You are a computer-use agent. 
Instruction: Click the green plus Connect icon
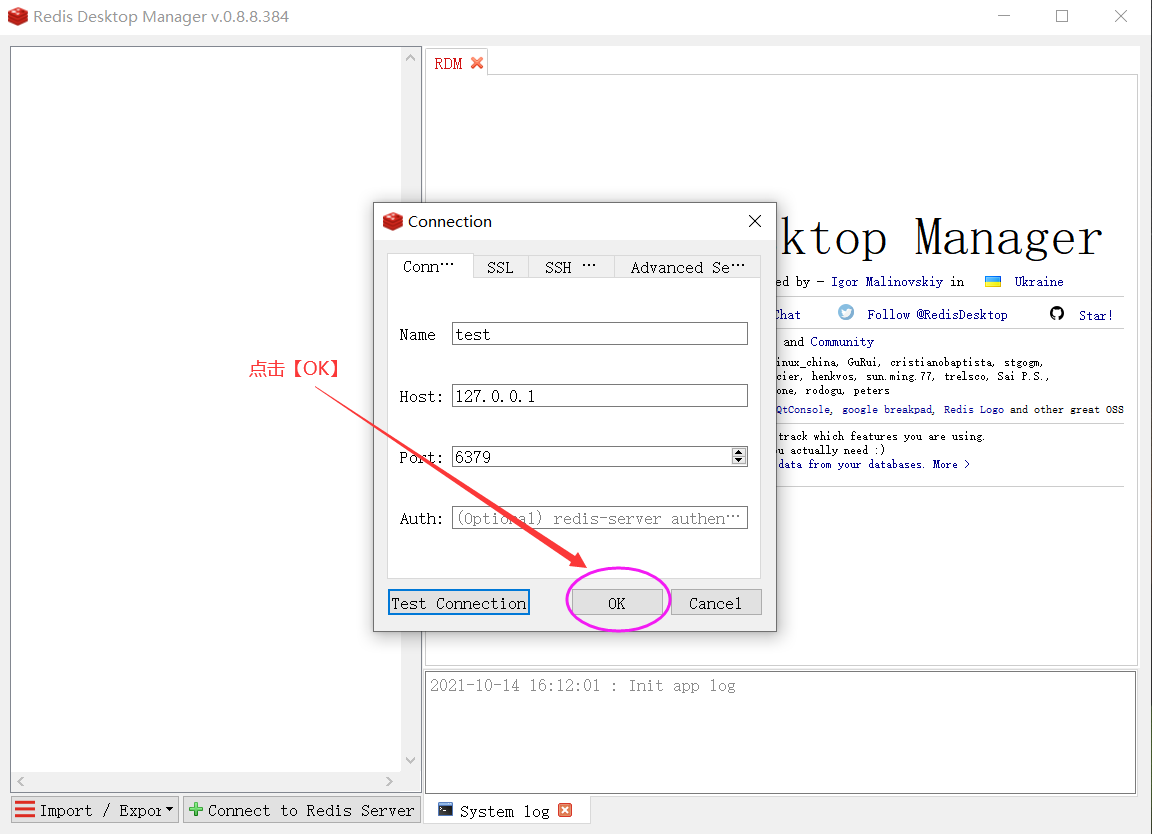195,810
